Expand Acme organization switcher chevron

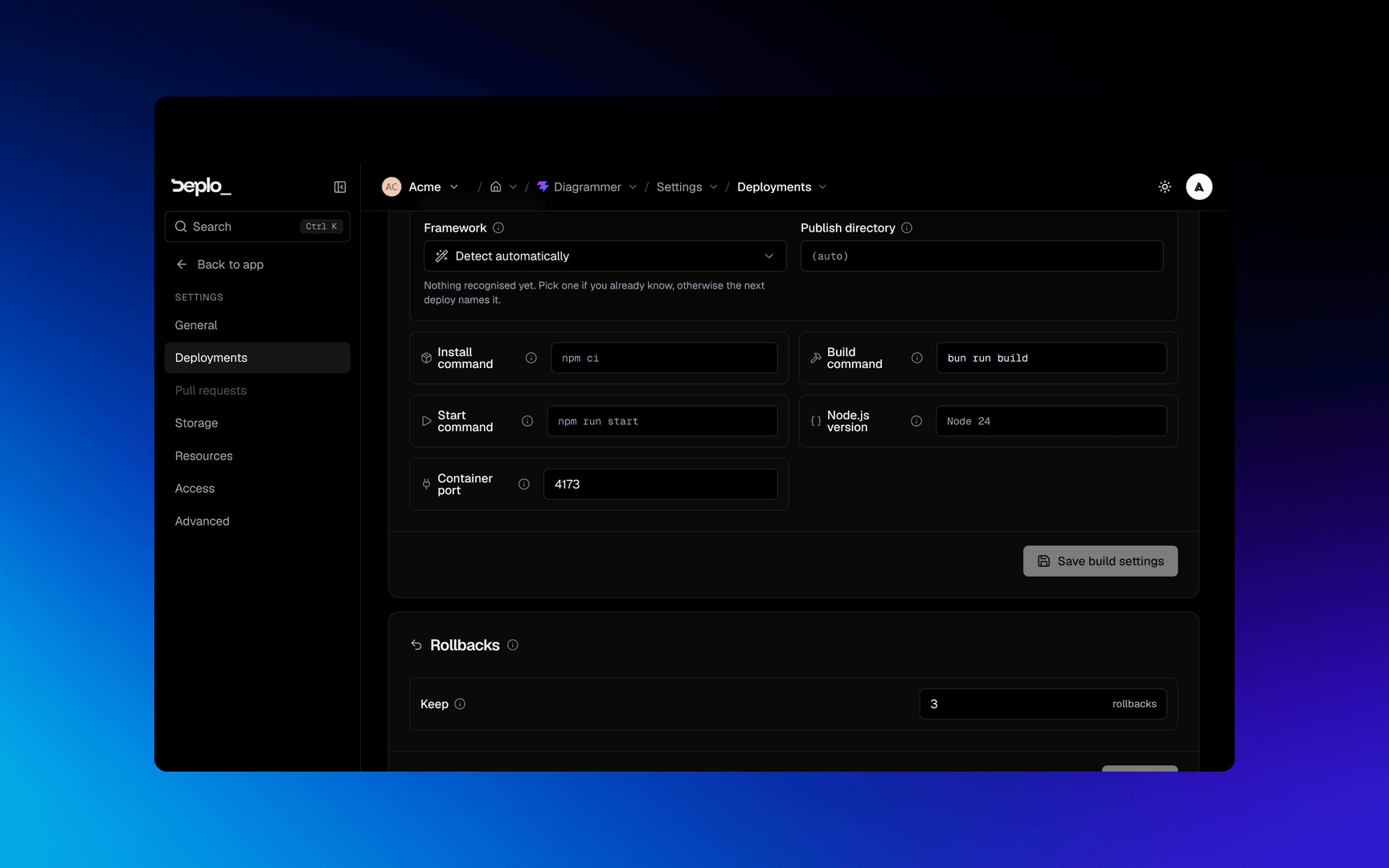point(454,186)
